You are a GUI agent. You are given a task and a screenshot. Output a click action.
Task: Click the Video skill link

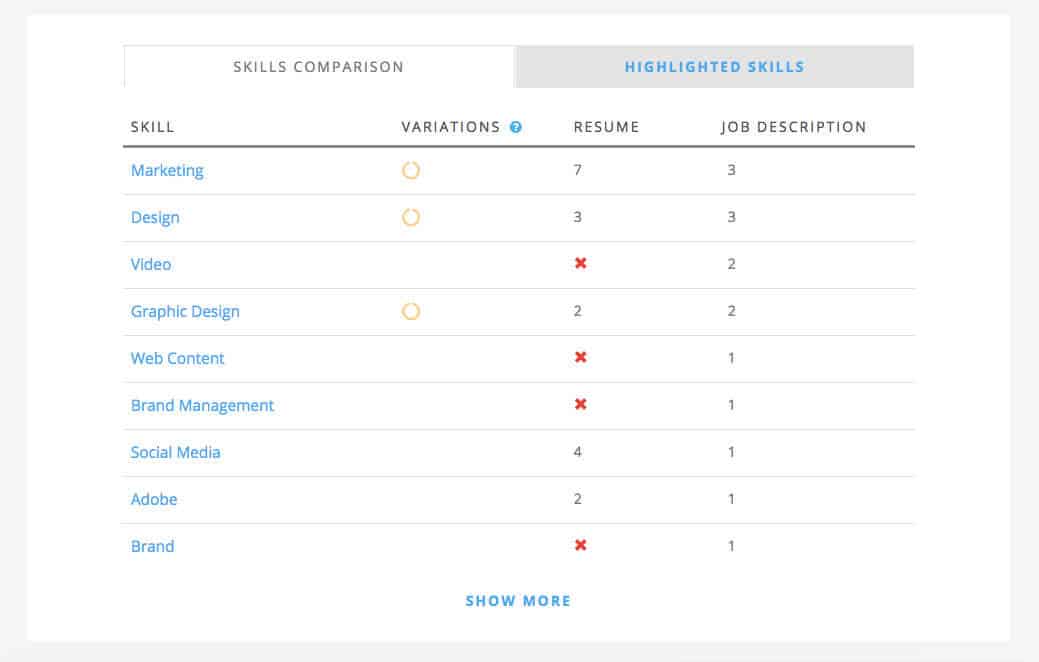(151, 264)
